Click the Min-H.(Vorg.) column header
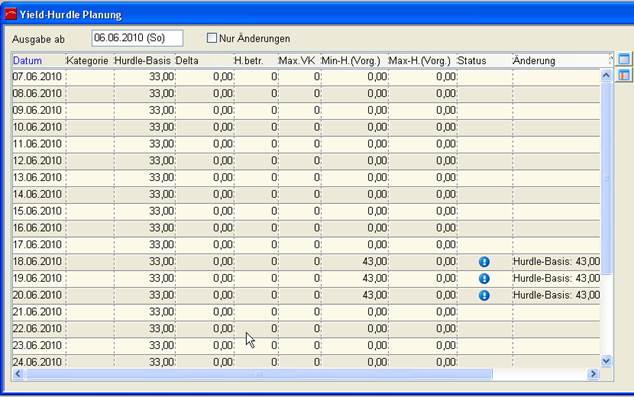This screenshot has height=397, width=634. coord(355,61)
